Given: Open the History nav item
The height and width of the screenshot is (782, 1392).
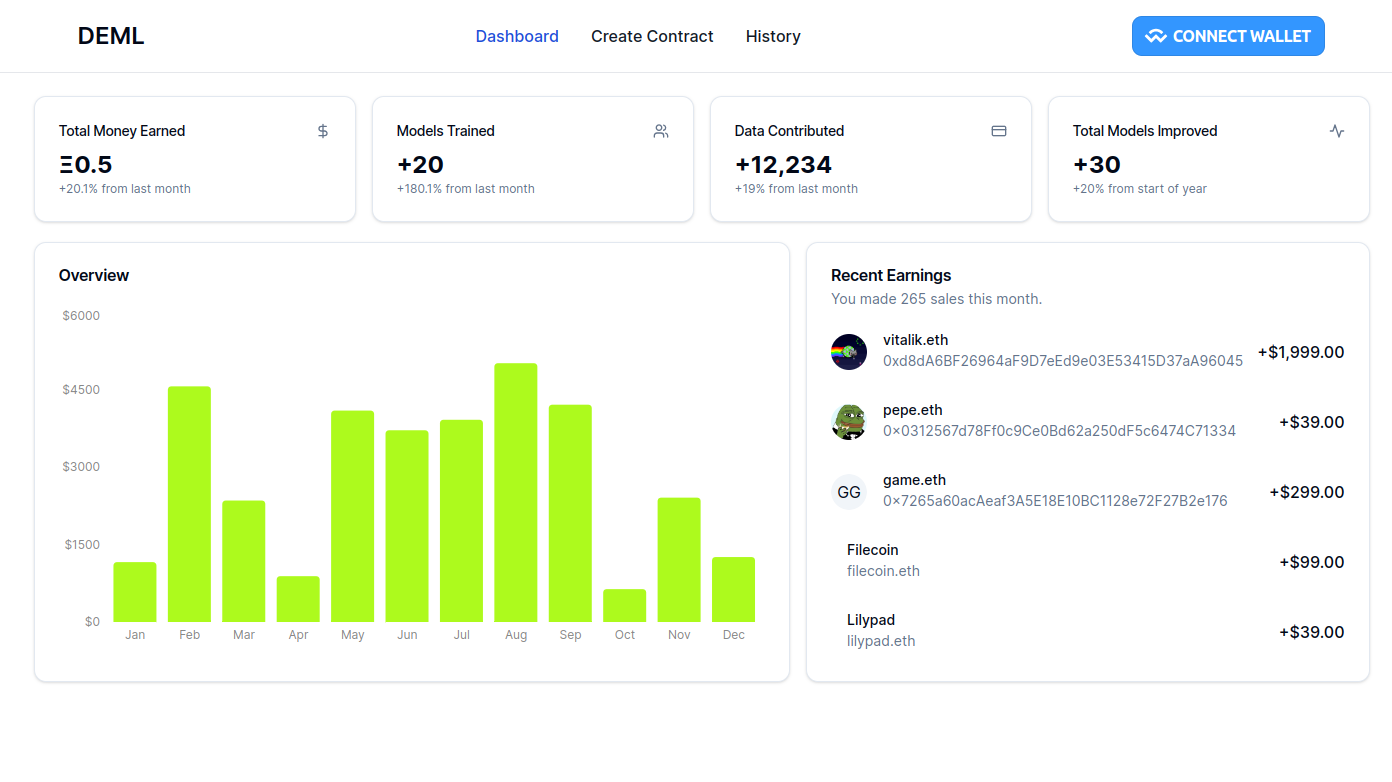Looking at the screenshot, I should pos(773,36).
